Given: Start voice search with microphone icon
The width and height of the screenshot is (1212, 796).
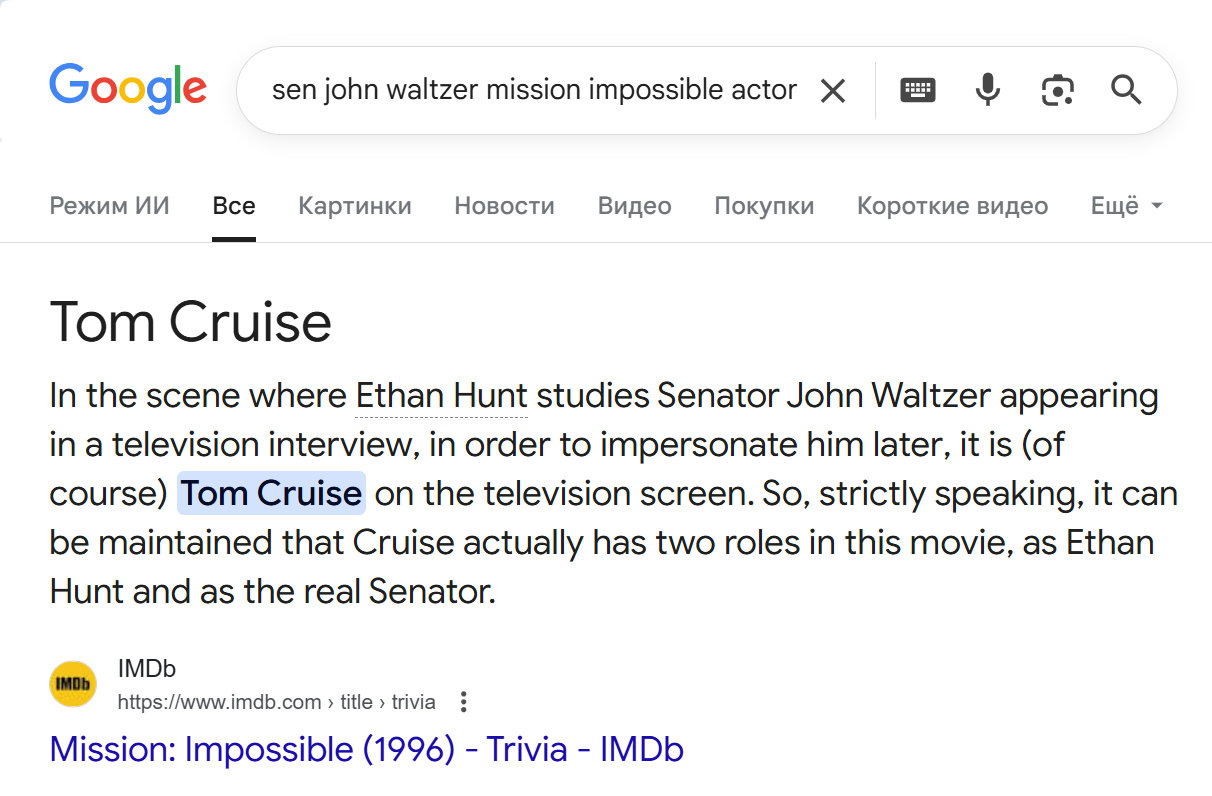Looking at the screenshot, I should pos(987,90).
